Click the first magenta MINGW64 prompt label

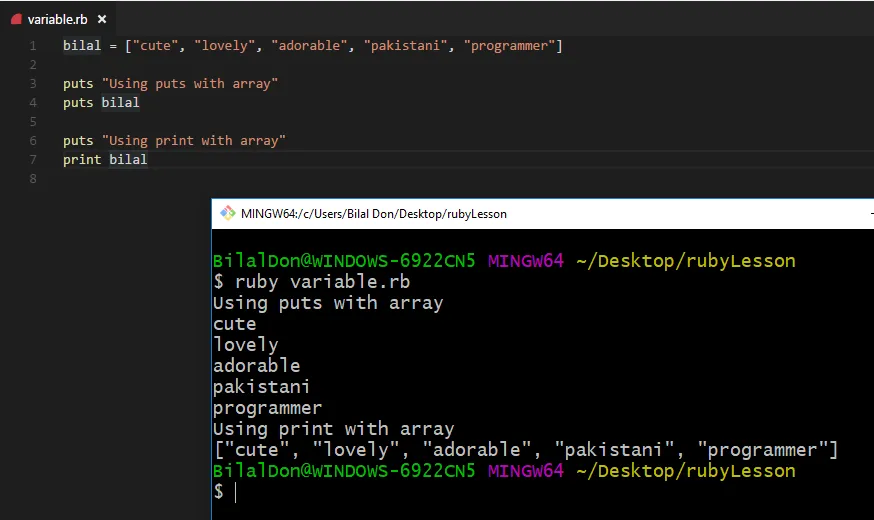click(x=526, y=261)
